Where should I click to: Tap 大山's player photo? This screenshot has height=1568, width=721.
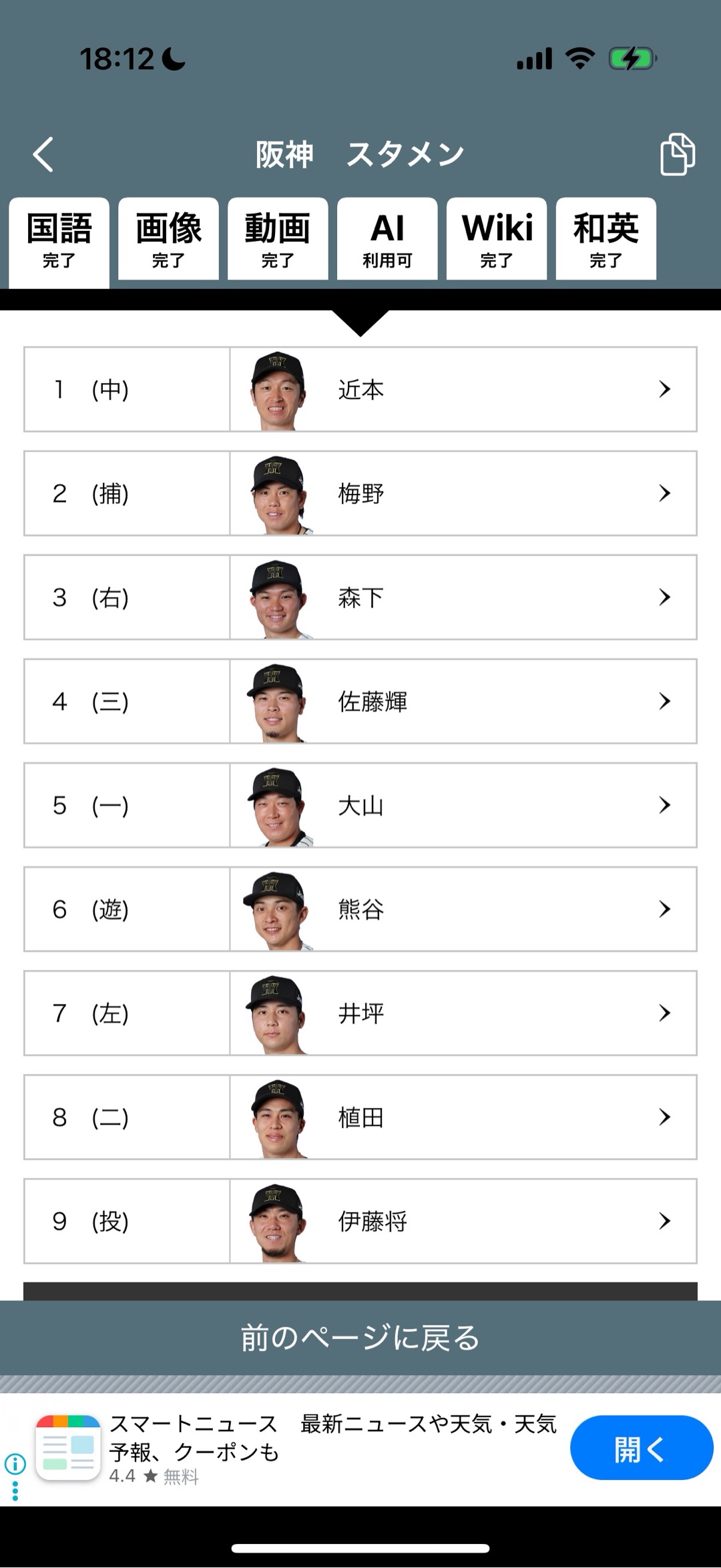click(279, 806)
